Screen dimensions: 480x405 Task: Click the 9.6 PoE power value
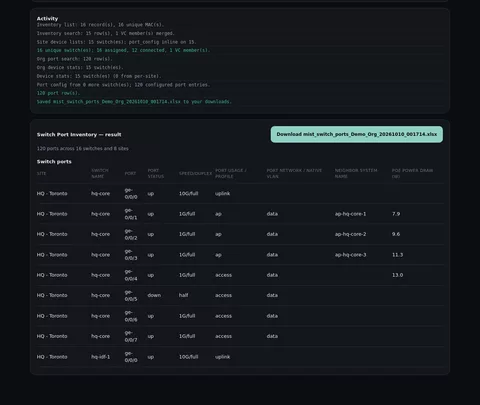pyautogui.click(x=396, y=234)
